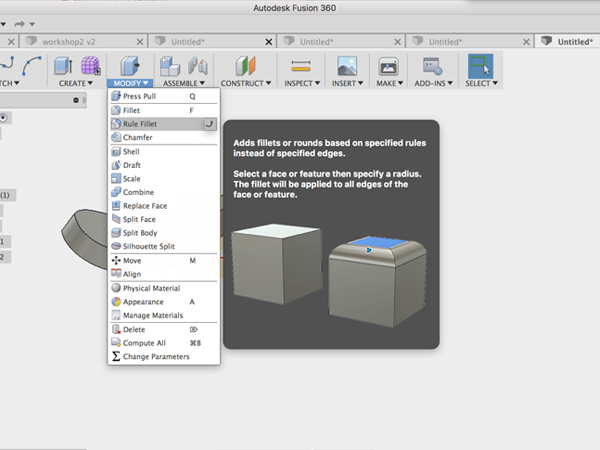Click the sketch spline curve icon
The height and width of the screenshot is (450, 600).
click(31, 66)
